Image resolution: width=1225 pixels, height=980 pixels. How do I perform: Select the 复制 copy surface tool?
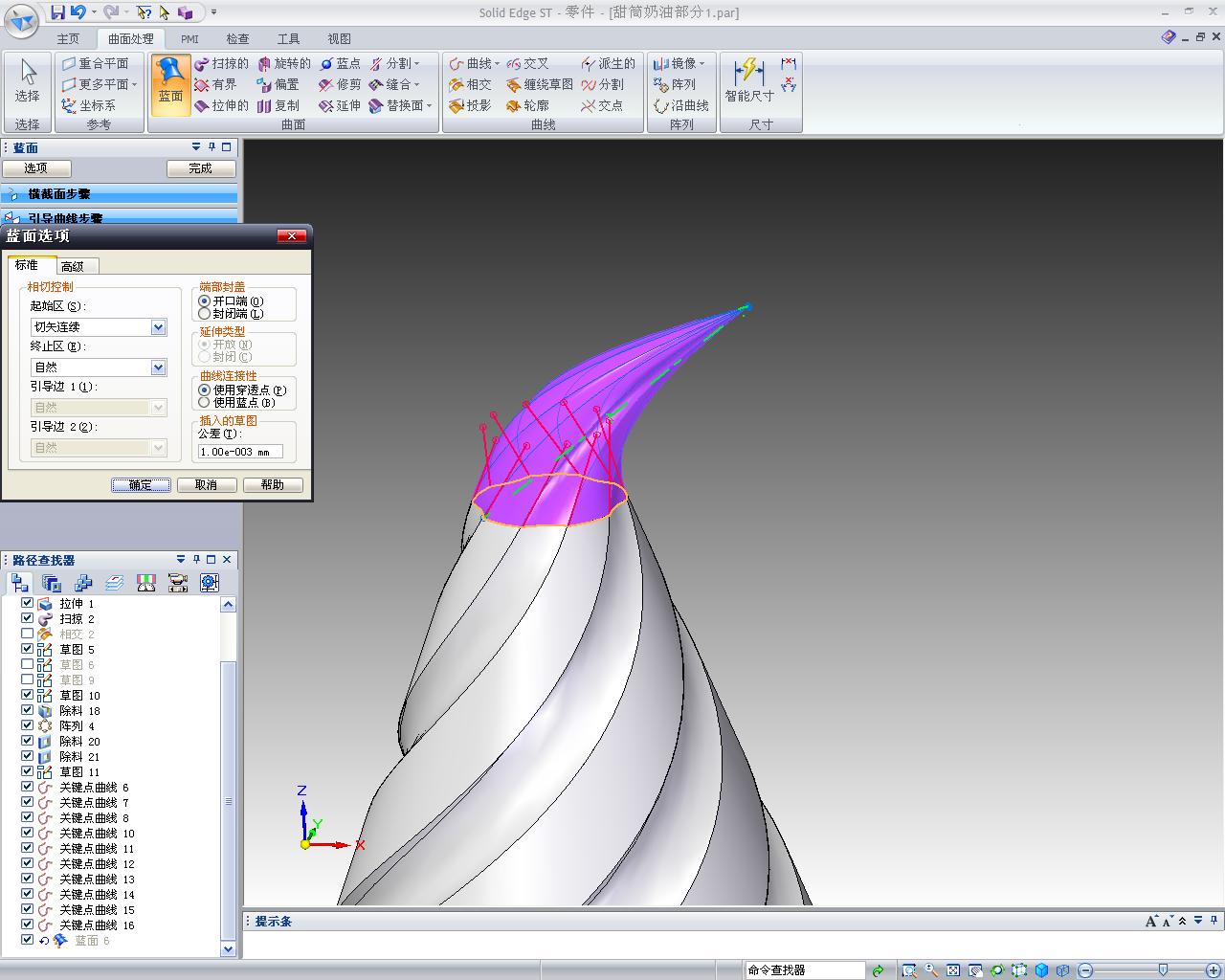278,105
